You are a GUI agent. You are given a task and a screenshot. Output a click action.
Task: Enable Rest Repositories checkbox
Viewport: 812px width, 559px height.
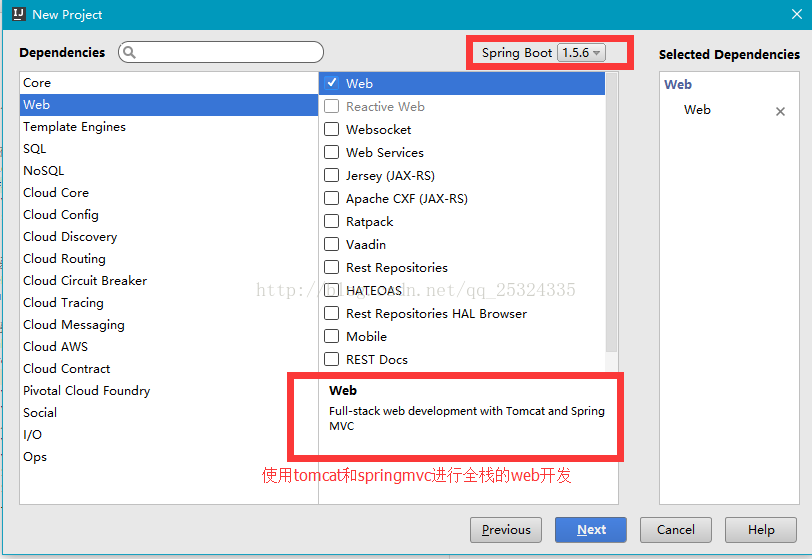coord(331,267)
